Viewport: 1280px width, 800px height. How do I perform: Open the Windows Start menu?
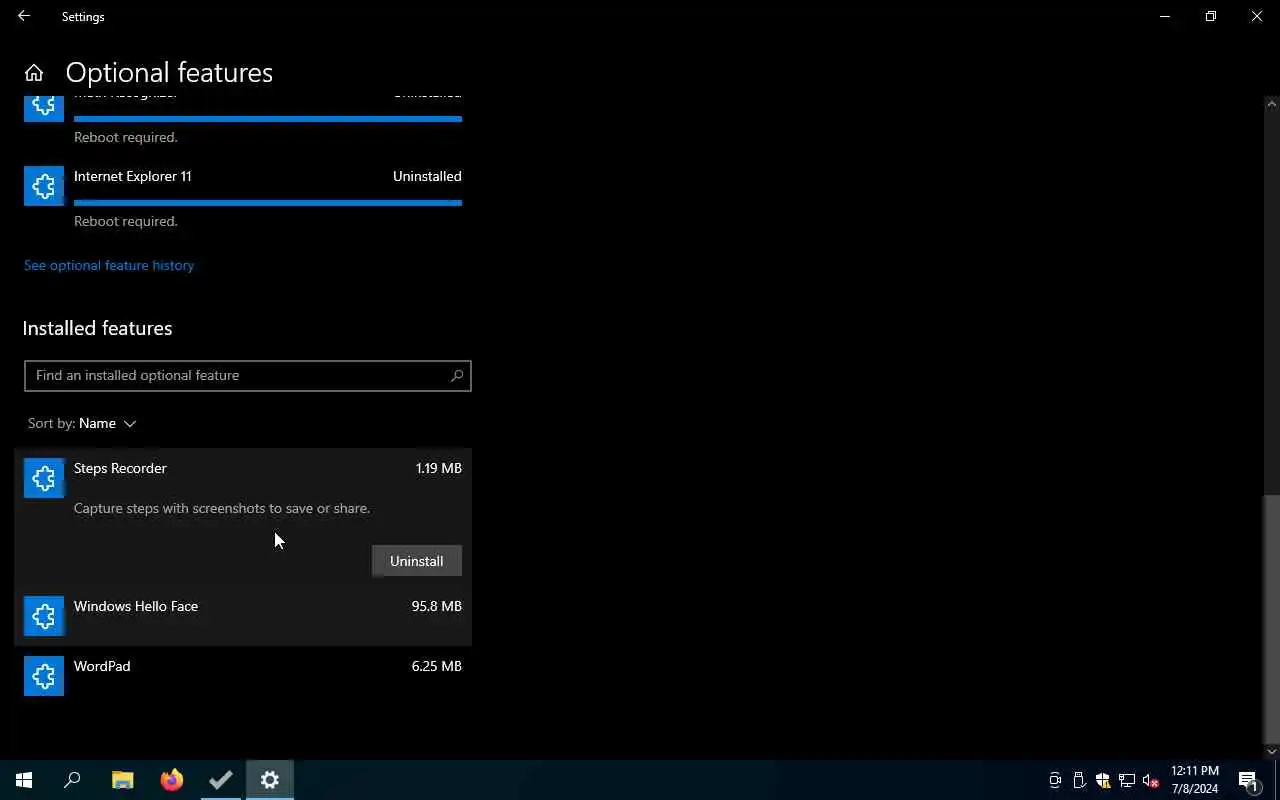coord(24,780)
